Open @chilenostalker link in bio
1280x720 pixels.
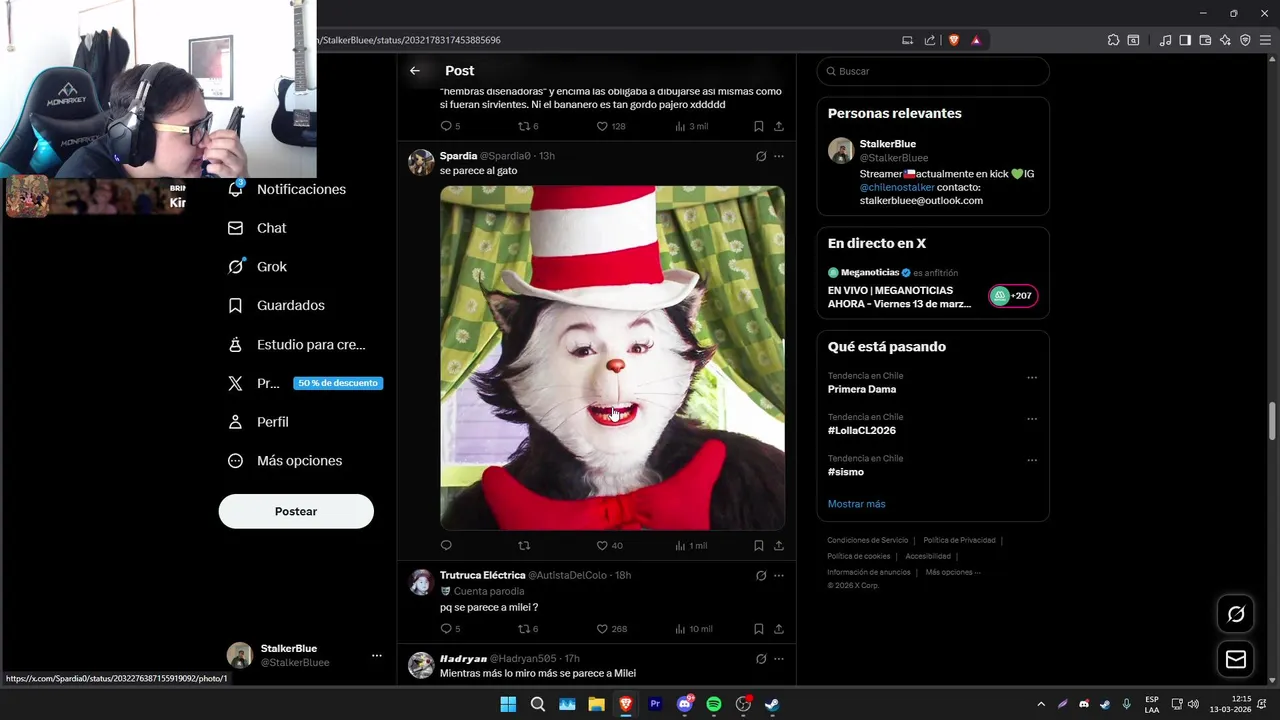(897, 187)
